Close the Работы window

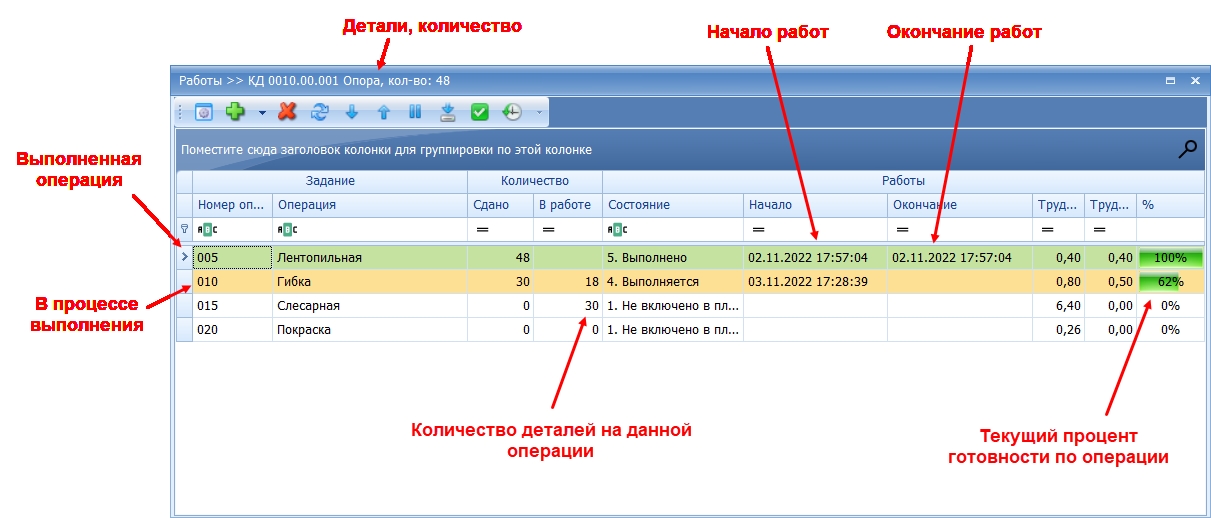1194,80
